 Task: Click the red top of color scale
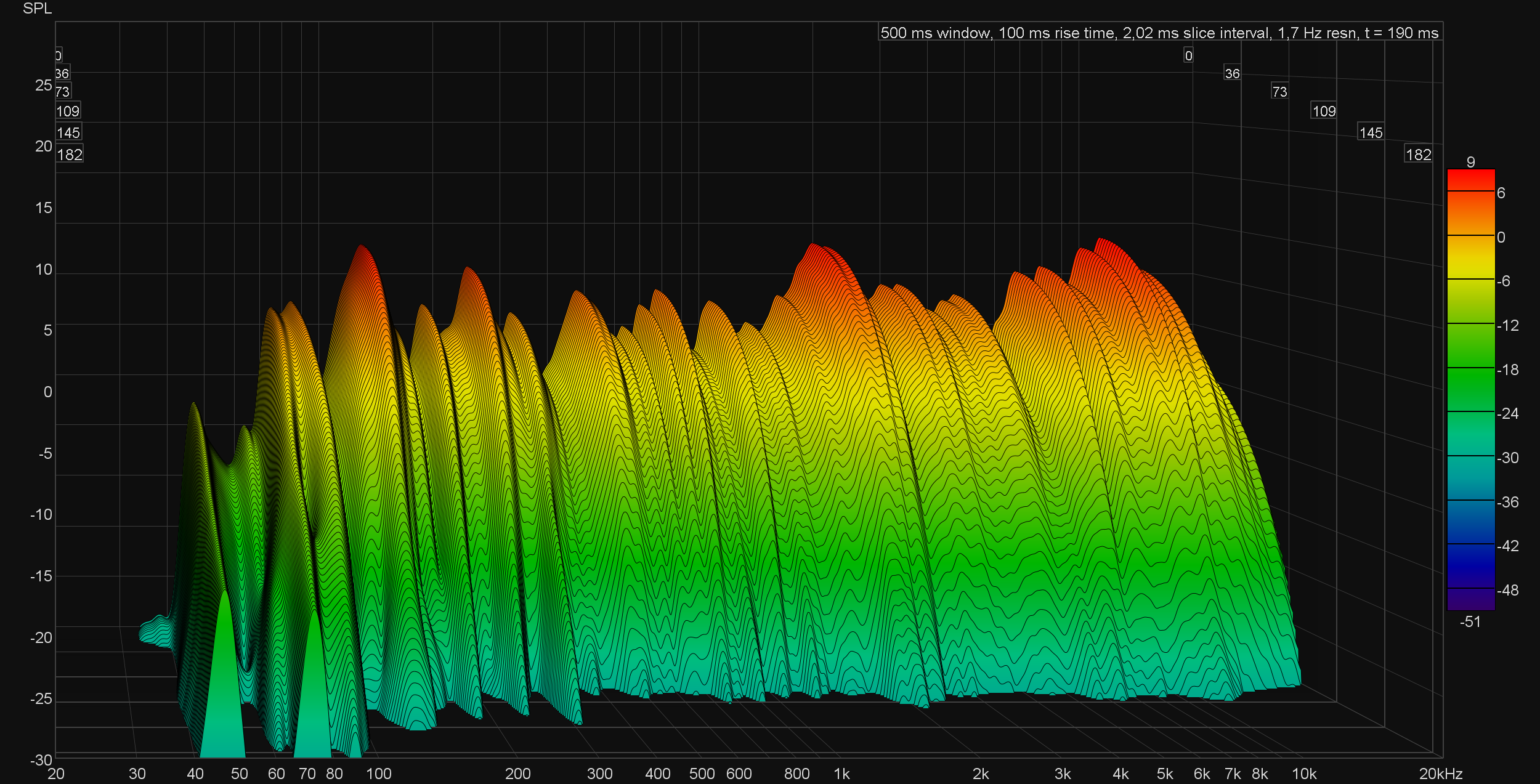(1470, 179)
